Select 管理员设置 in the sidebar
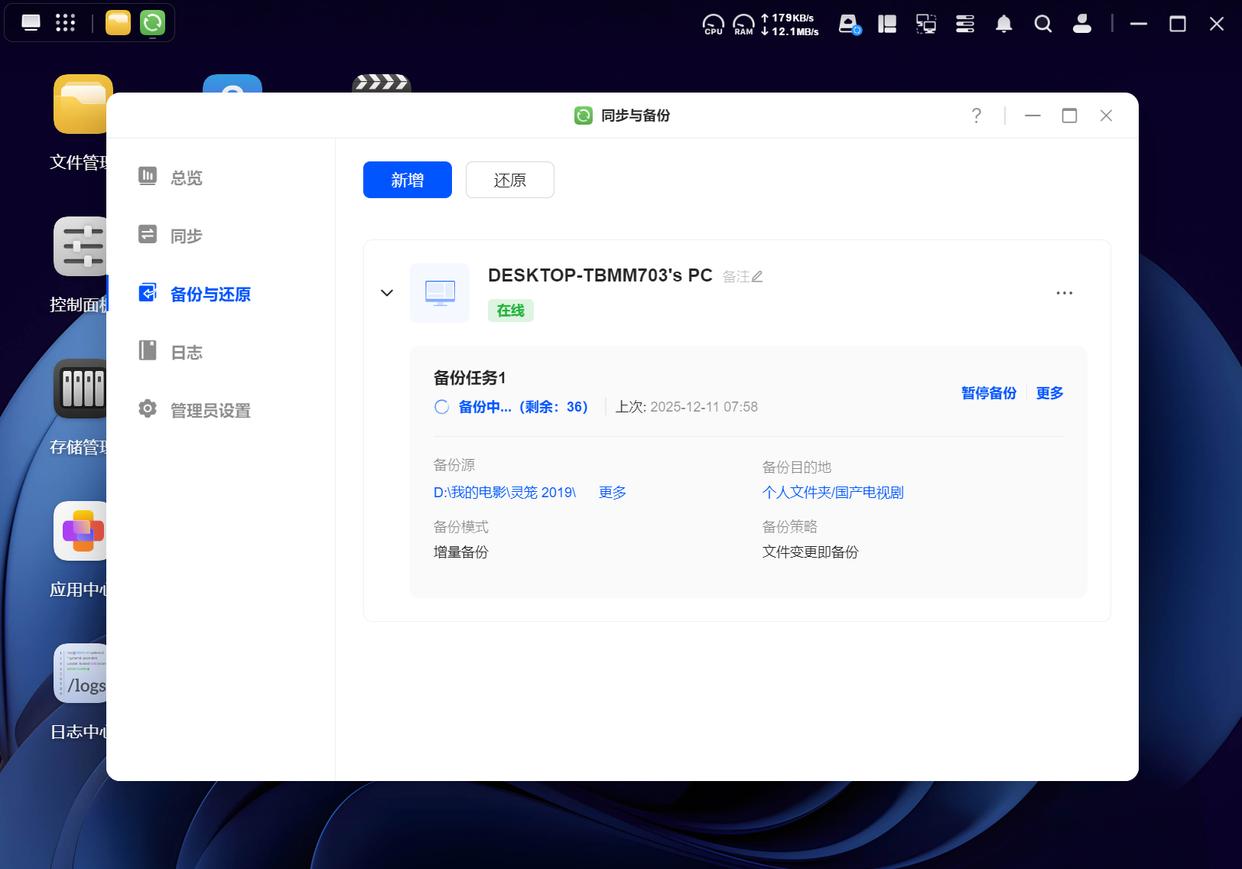1242x869 pixels. (210, 410)
